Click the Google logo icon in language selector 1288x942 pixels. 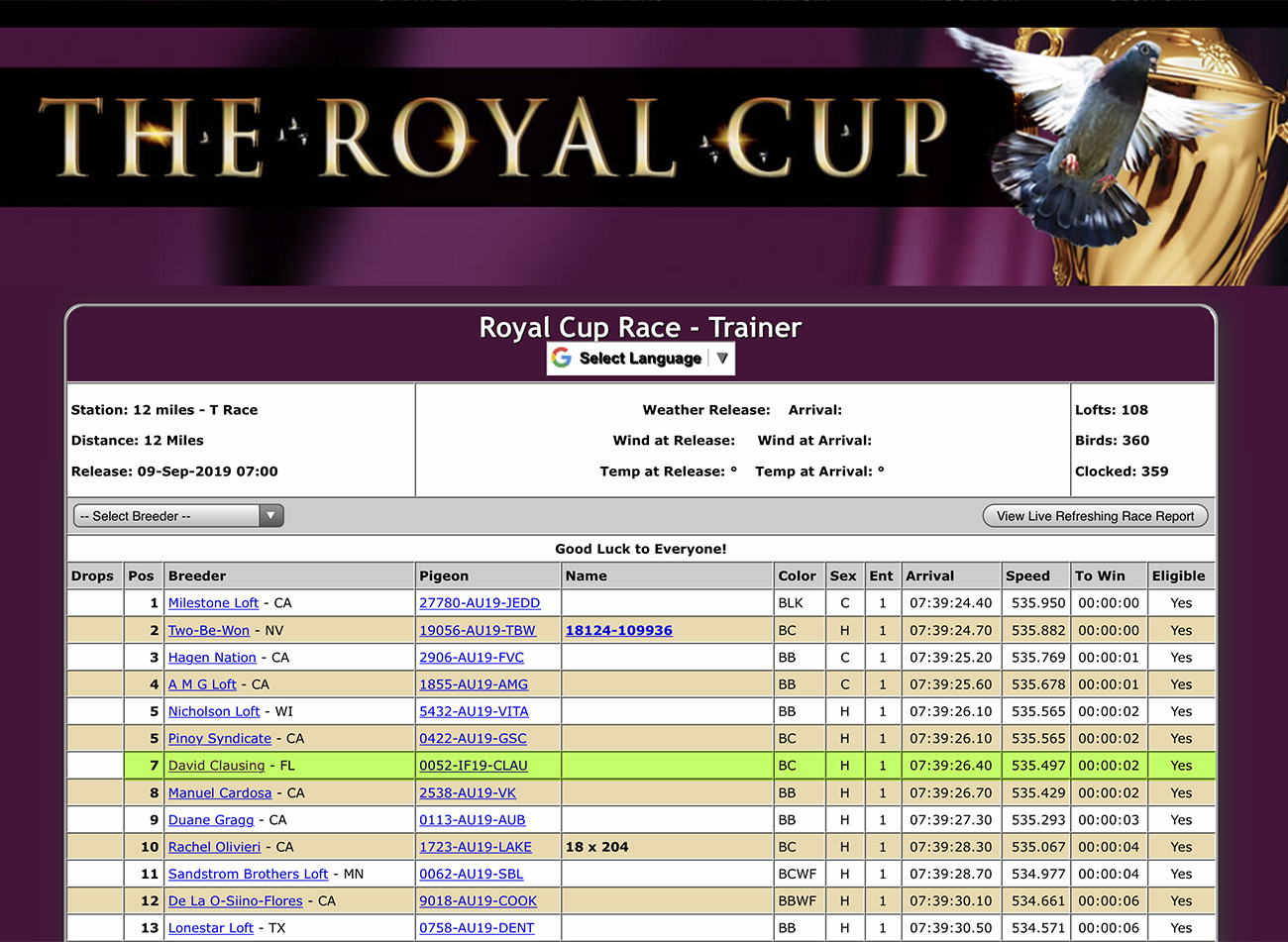pos(562,358)
